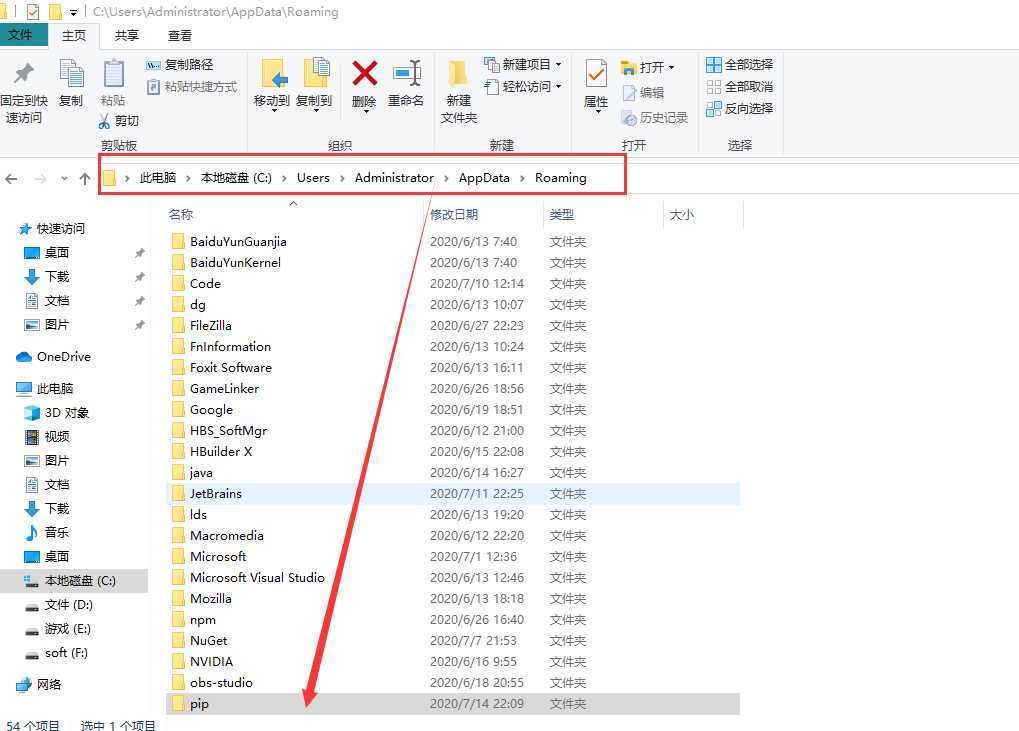
Task: Open Properties (属性) with checkmark icon
Action: [x=596, y=86]
